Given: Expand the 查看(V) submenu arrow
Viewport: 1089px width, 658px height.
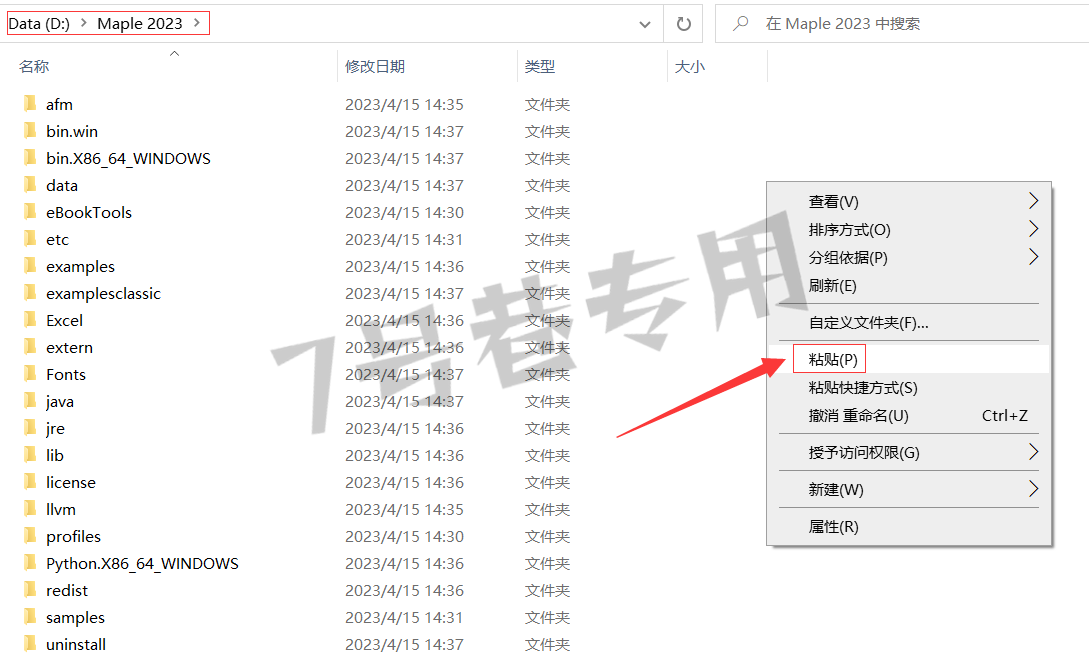Looking at the screenshot, I should click(x=1033, y=201).
